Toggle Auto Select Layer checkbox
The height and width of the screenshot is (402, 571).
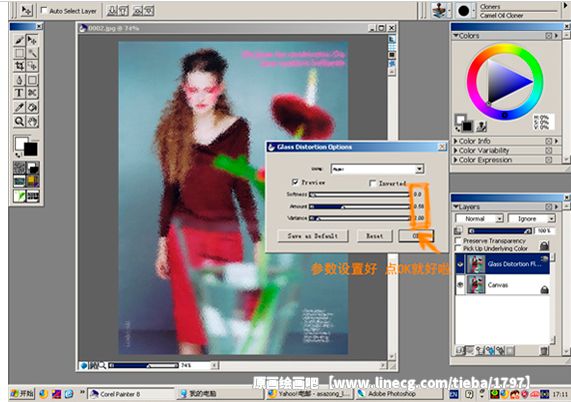[44, 11]
